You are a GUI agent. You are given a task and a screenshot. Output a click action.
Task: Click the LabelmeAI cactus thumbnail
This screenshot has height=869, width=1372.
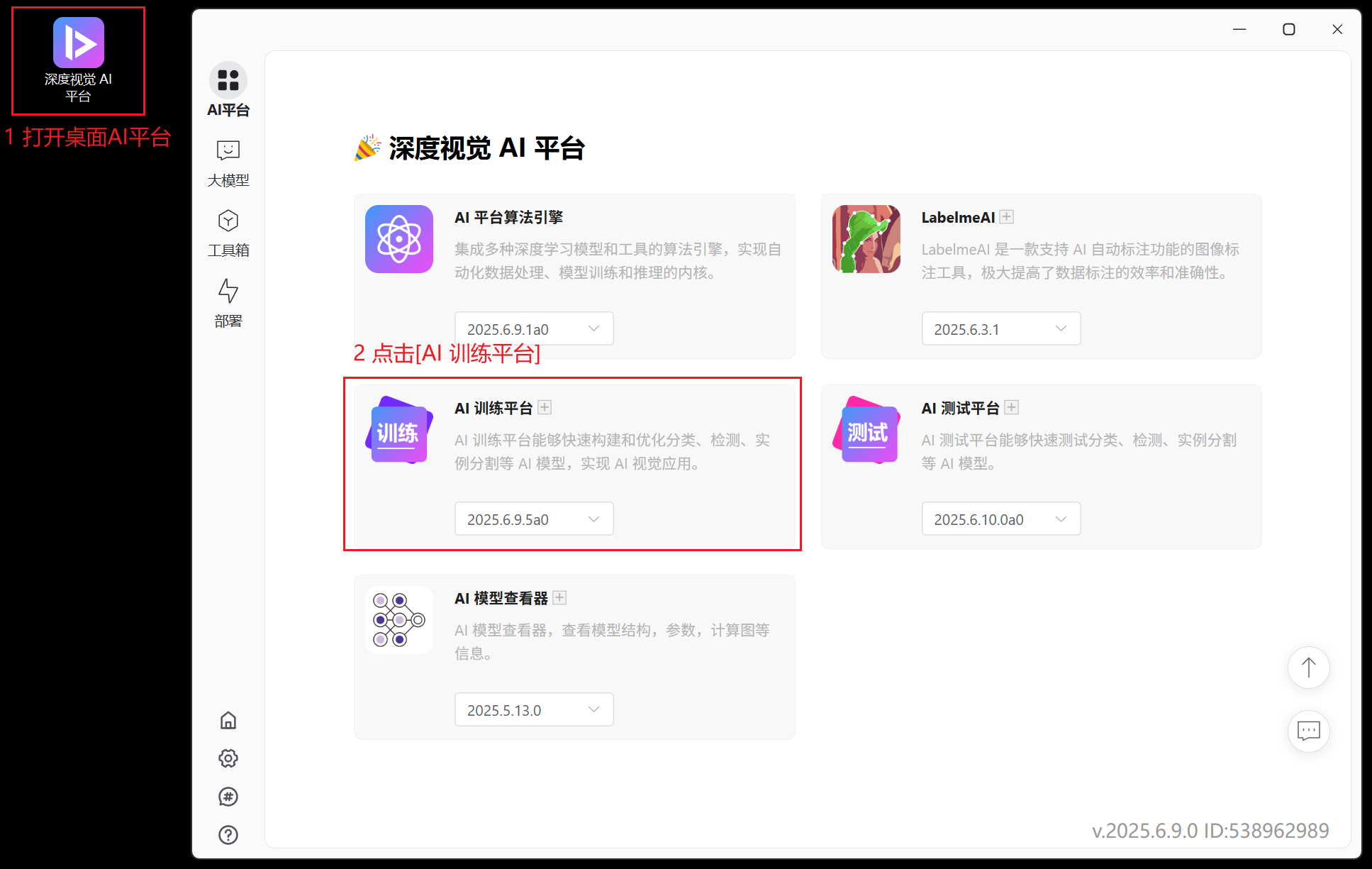point(866,239)
